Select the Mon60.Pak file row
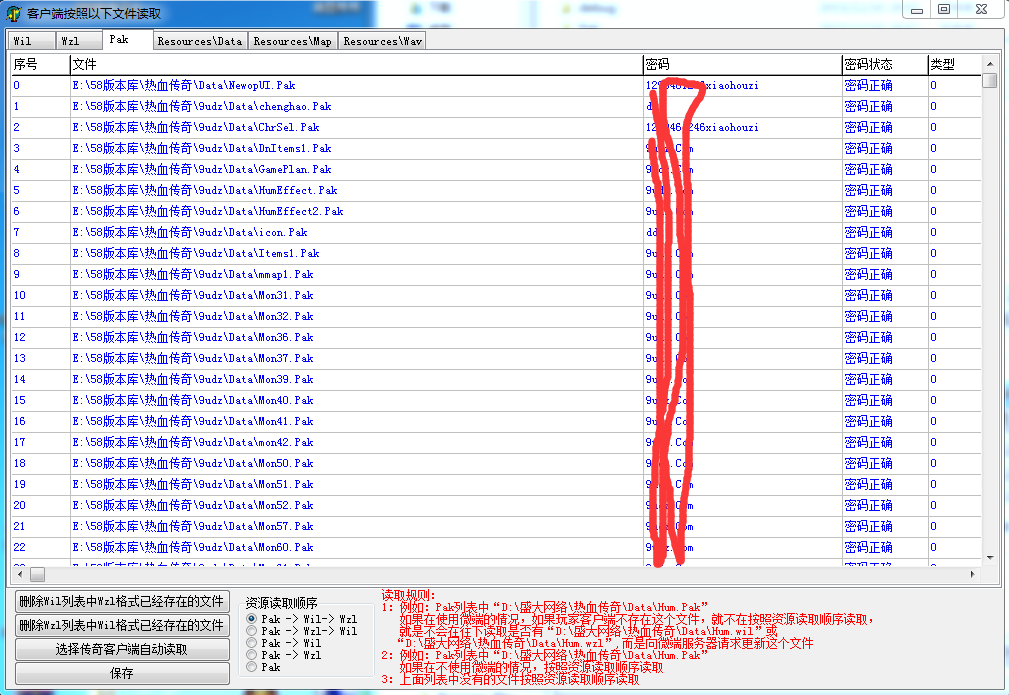 click(495, 548)
